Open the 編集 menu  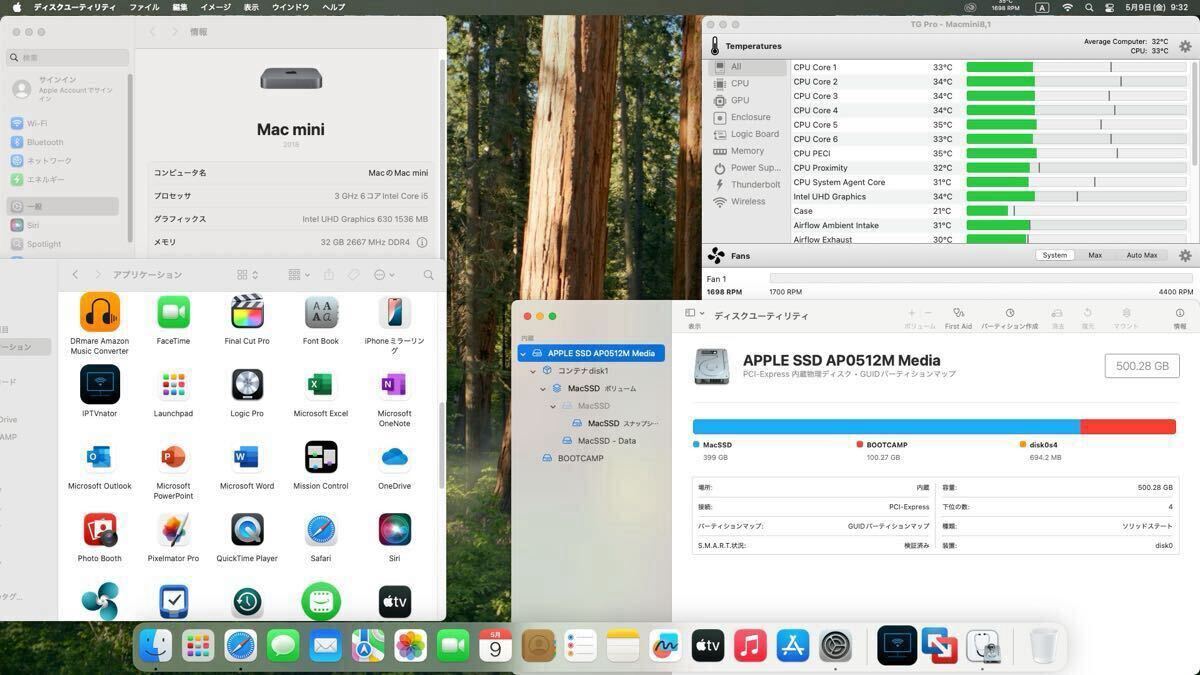click(x=180, y=7)
